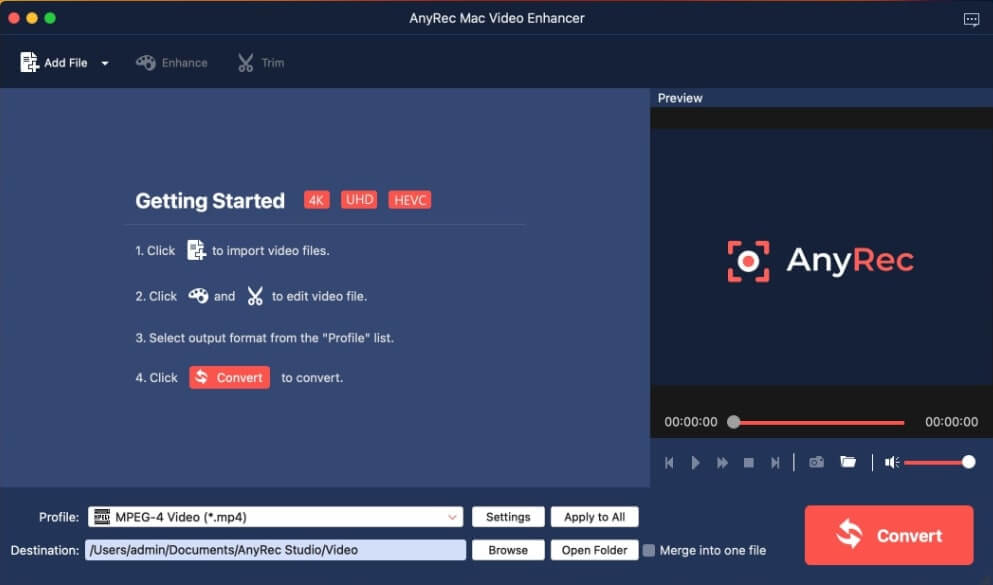
Task: Mute the audio via speaker icon
Action: (x=892, y=463)
